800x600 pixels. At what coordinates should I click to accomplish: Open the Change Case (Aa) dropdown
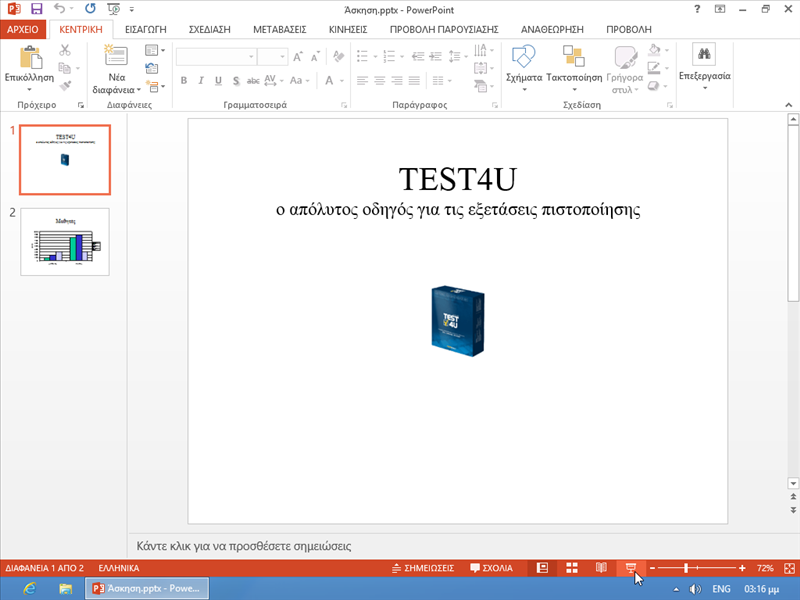(299, 80)
